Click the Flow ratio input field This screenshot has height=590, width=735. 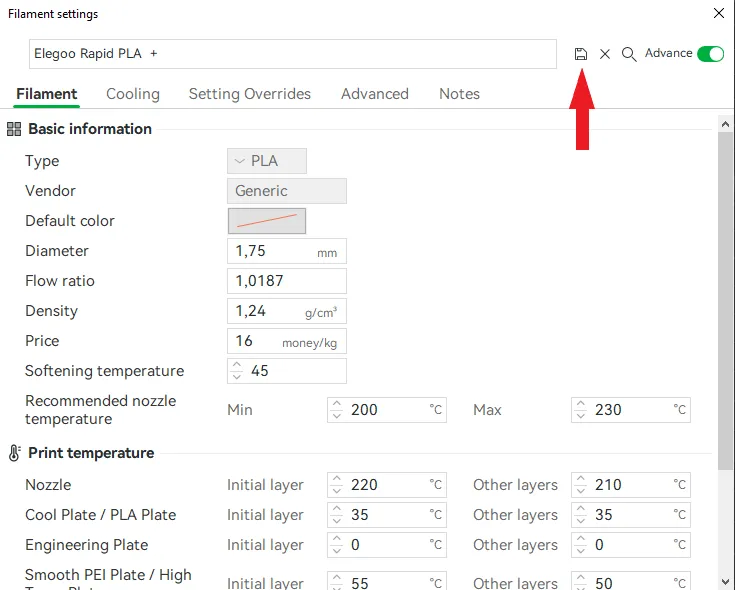[286, 281]
